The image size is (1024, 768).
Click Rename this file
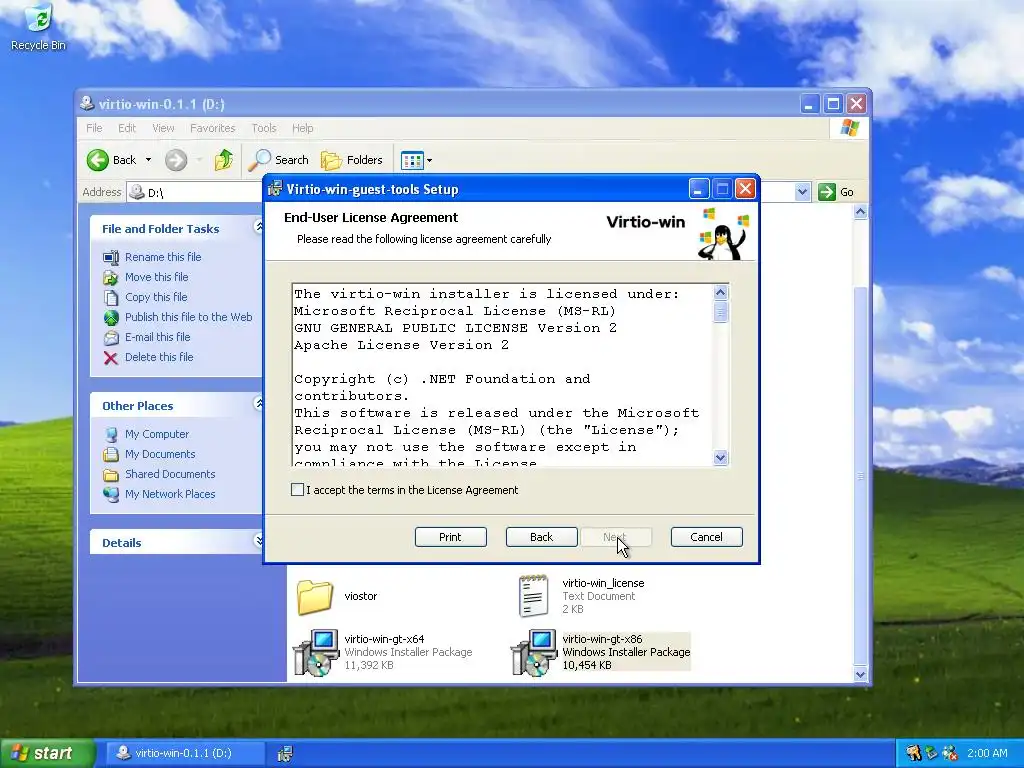click(163, 257)
